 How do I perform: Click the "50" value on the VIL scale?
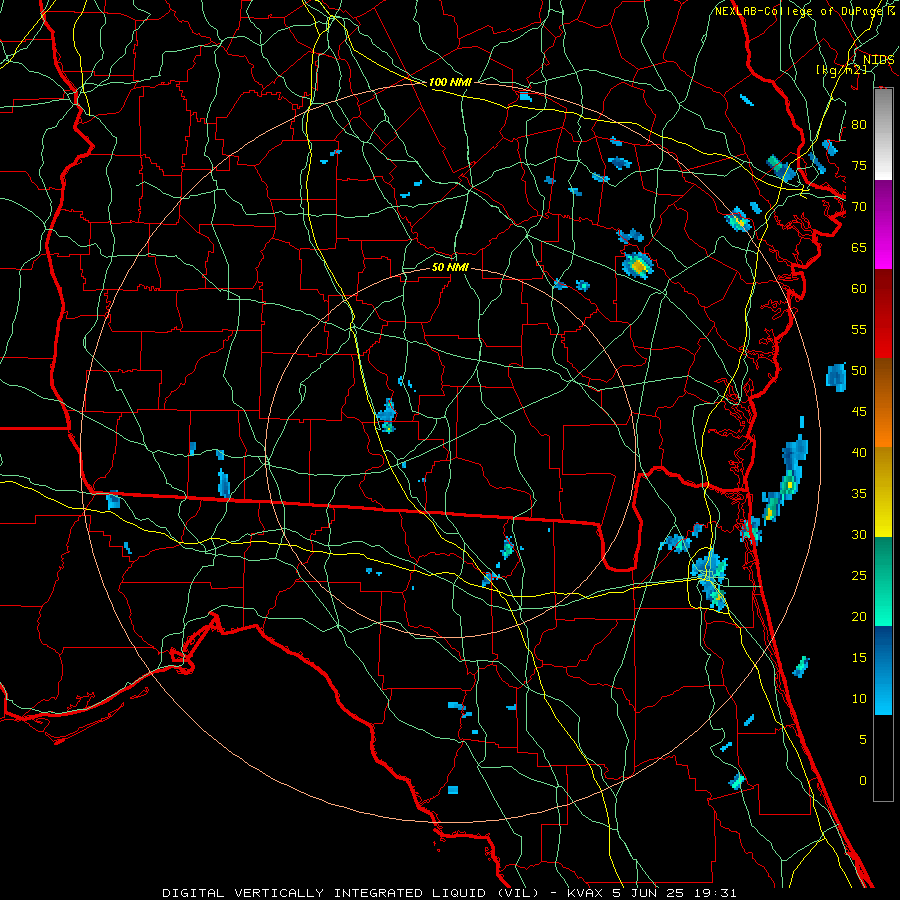point(859,370)
